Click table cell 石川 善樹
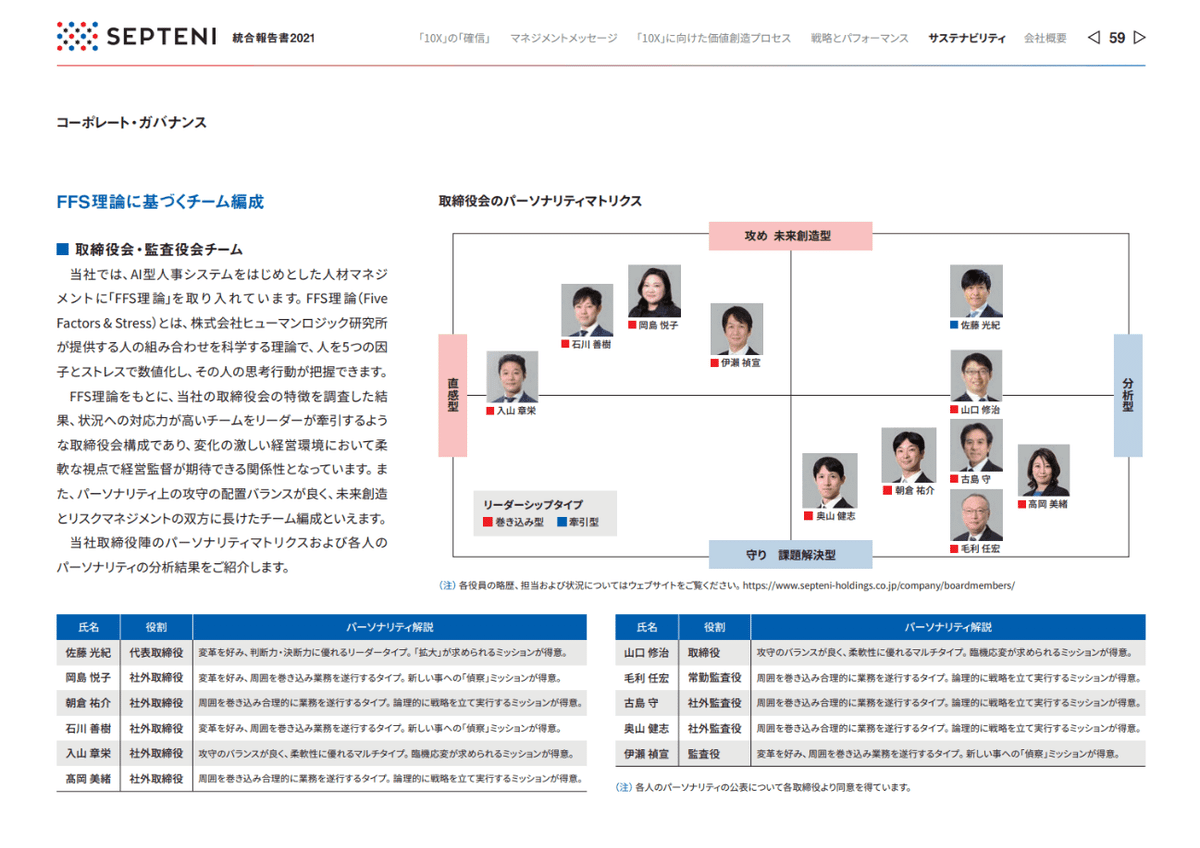Image resolution: width=1200 pixels, height=848 pixels. 88,728
